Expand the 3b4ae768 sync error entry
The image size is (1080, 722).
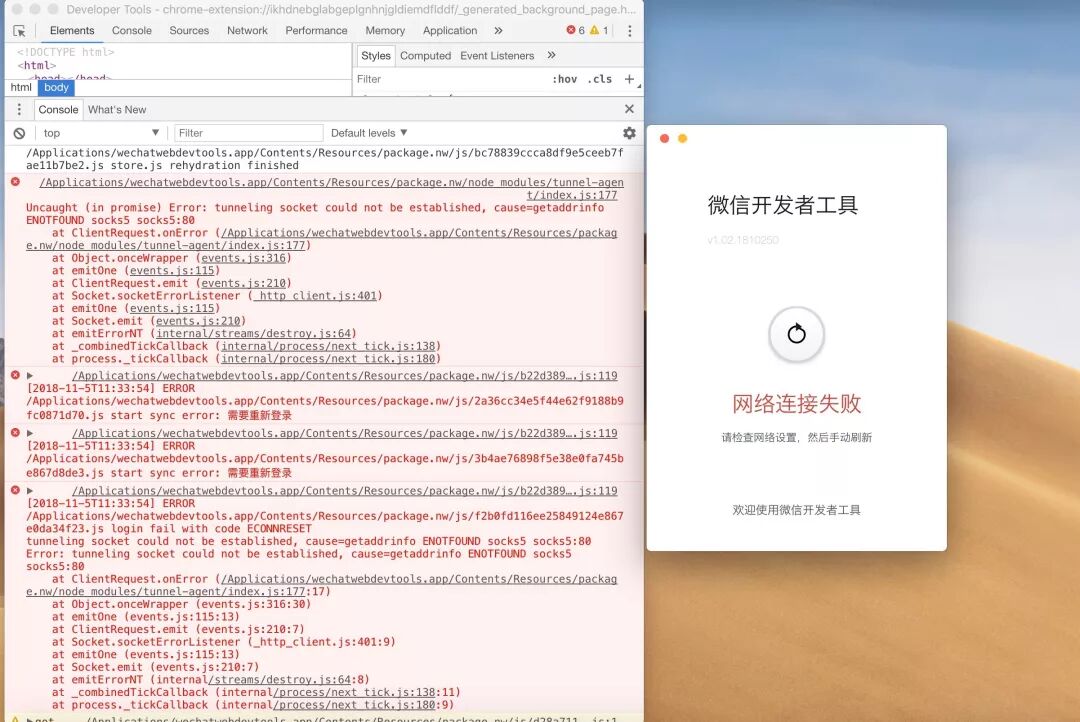[30, 433]
